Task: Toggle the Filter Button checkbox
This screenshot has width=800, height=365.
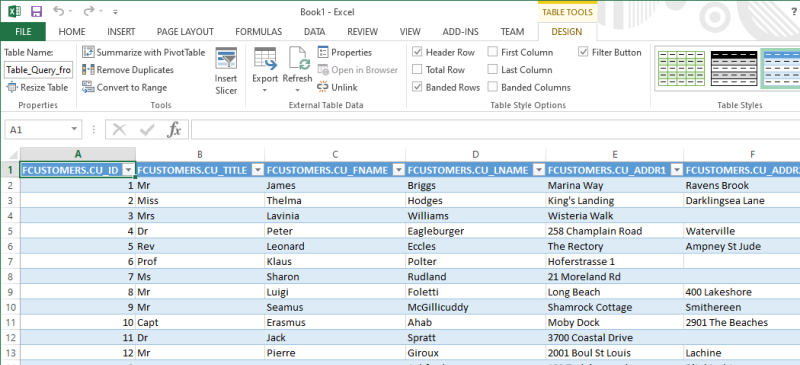Action: tap(583, 52)
